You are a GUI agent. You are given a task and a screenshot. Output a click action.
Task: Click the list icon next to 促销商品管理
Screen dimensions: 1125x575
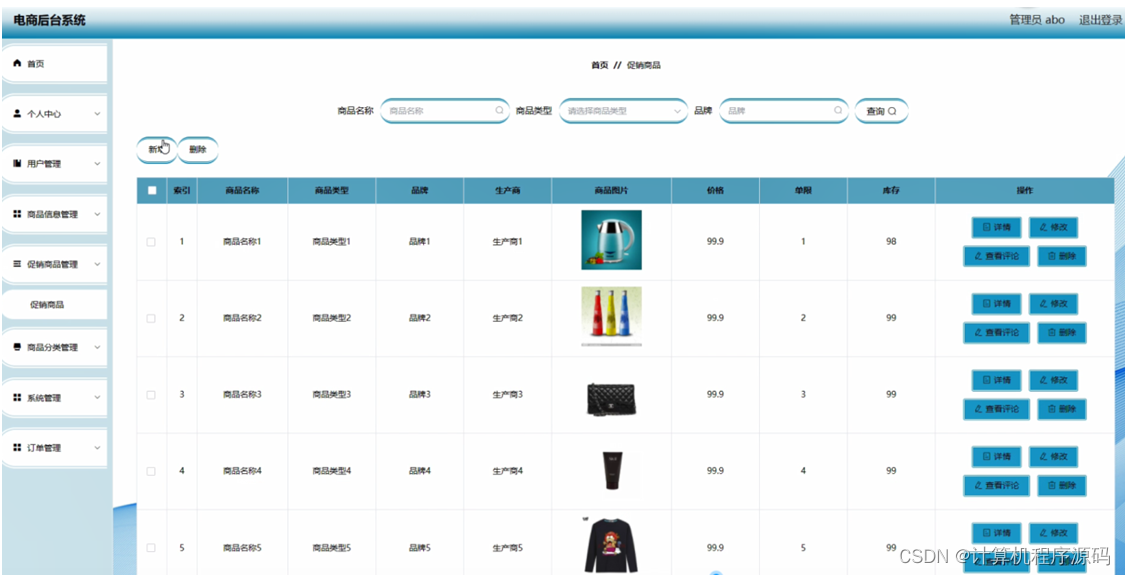18,264
